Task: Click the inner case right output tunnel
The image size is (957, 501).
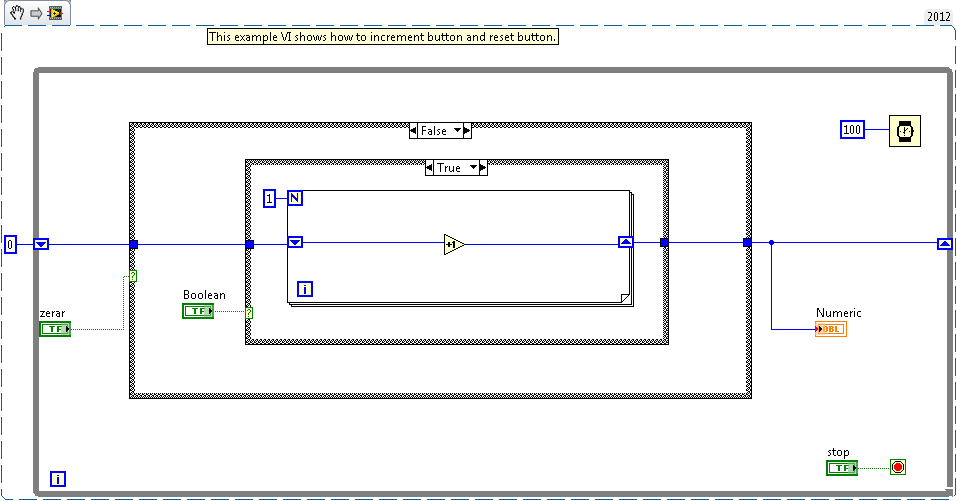Action: [x=664, y=243]
